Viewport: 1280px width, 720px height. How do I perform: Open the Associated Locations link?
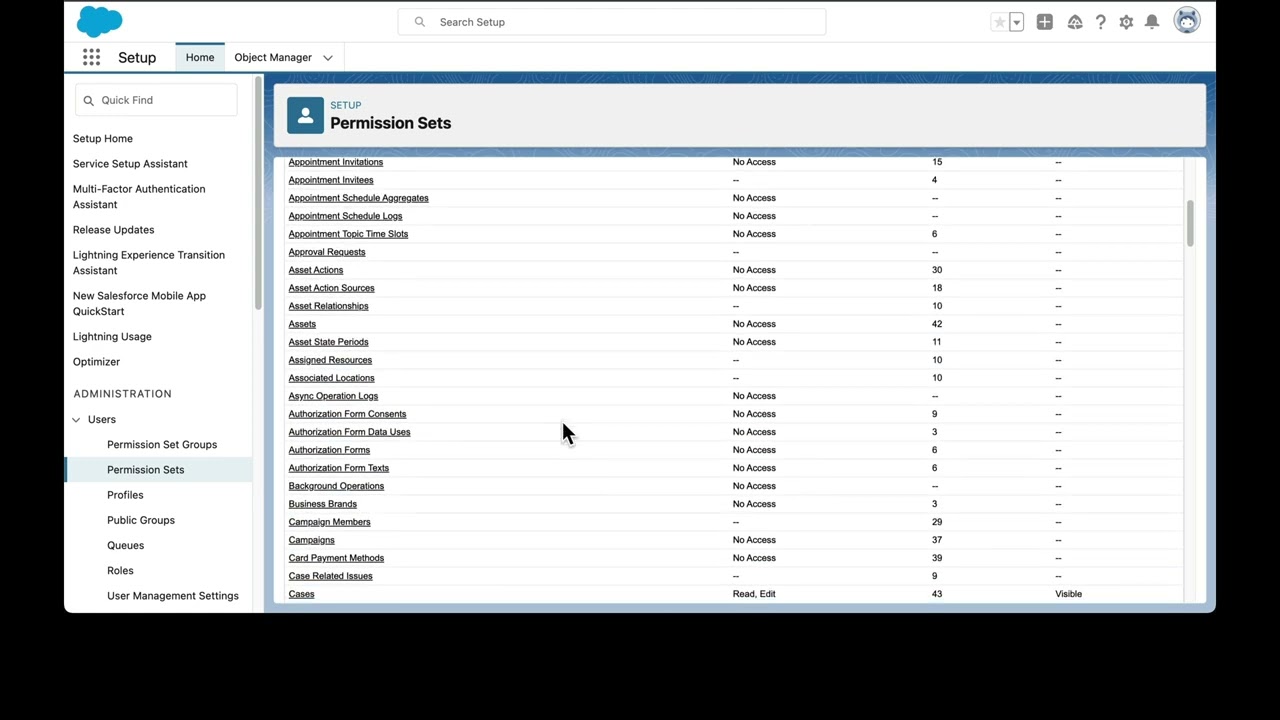332,378
